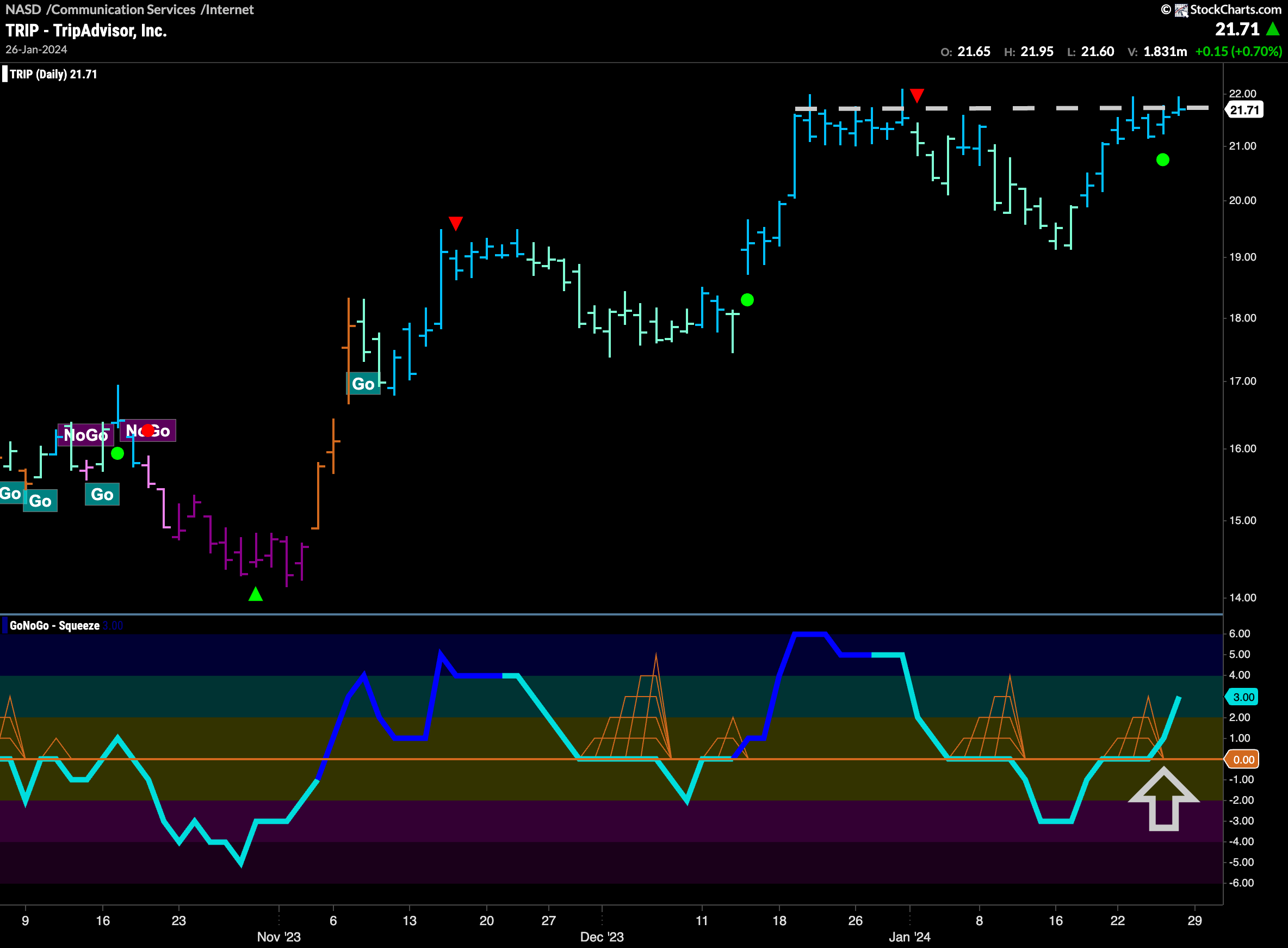The height and width of the screenshot is (948, 1288).
Task: Click the "Jan '24" date axis label
Action: point(909,937)
